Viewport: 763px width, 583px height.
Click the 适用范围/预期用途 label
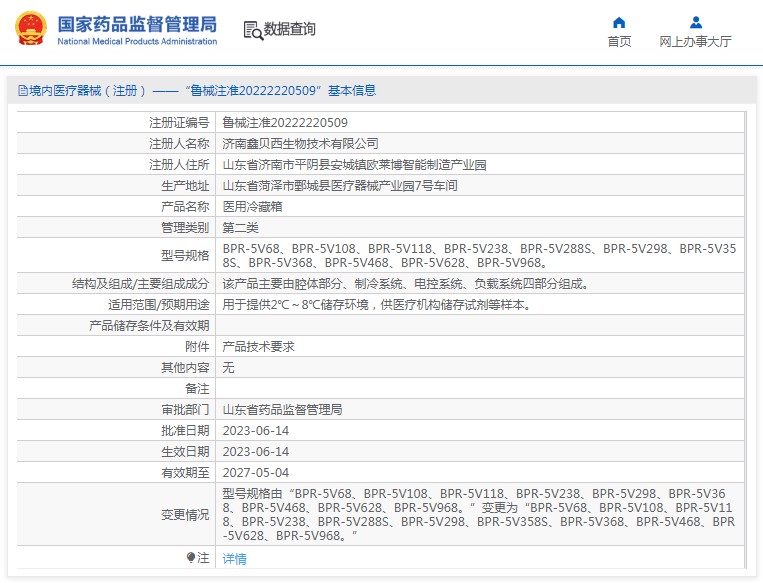tap(159, 305)
